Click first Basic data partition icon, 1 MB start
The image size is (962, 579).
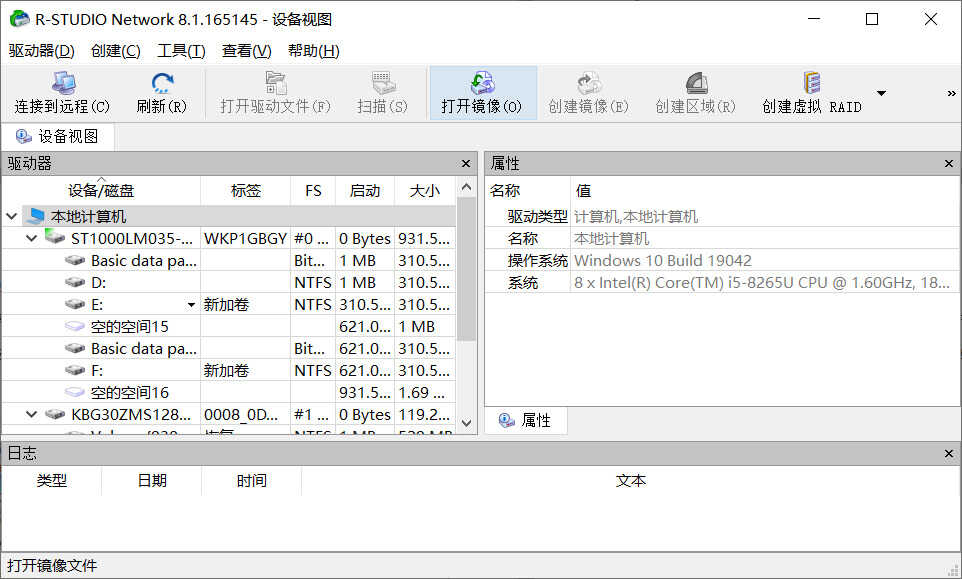coord(75,261)
